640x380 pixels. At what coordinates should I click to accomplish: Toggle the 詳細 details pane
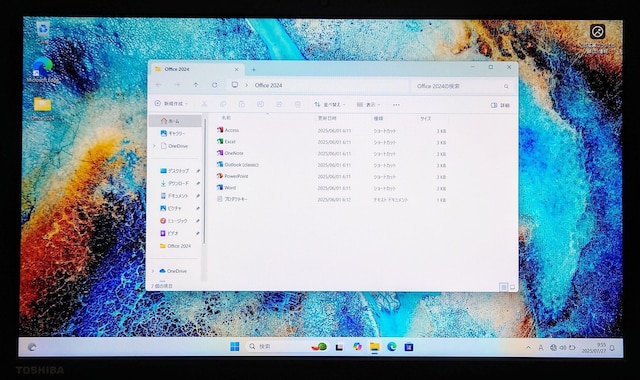500,105
